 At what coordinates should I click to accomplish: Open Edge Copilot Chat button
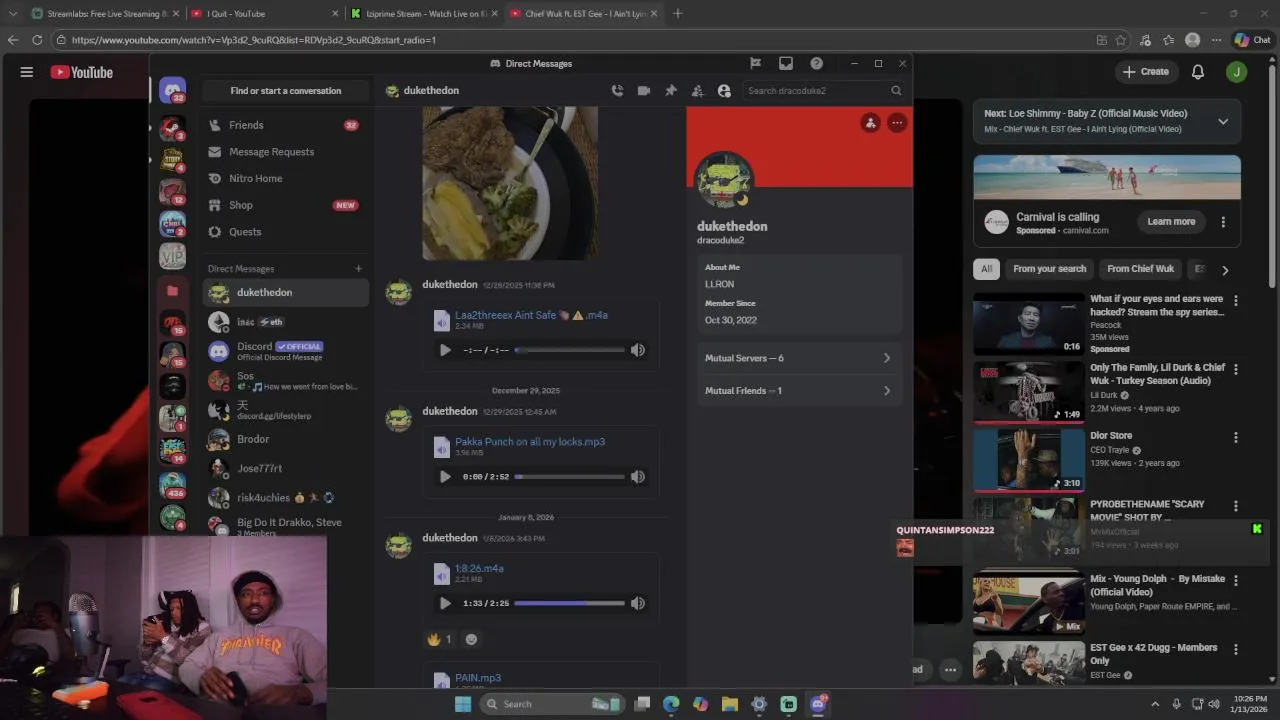[1253, 40]
